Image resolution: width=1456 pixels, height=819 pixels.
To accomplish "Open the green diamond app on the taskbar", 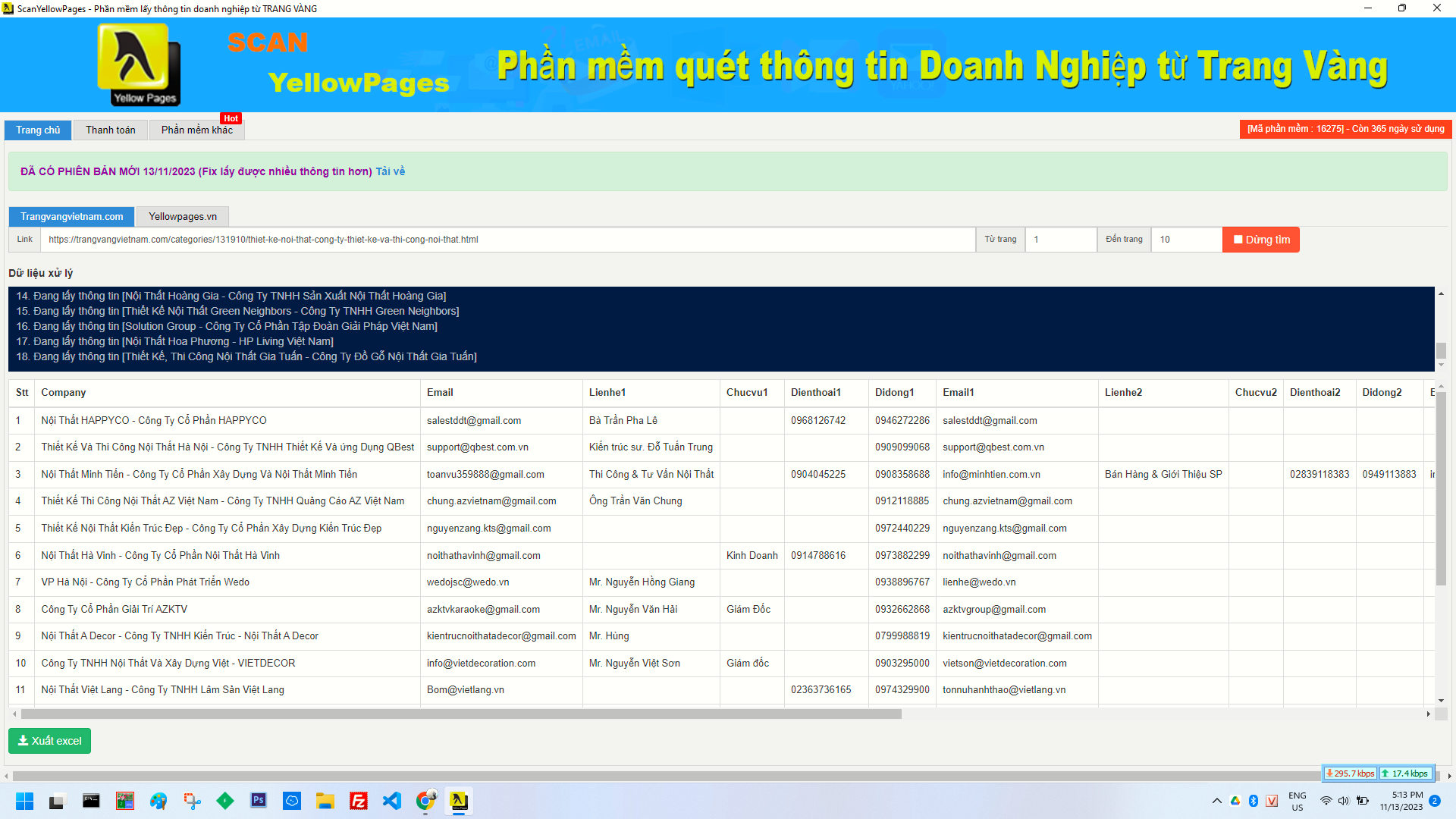I will coord(225,801).
